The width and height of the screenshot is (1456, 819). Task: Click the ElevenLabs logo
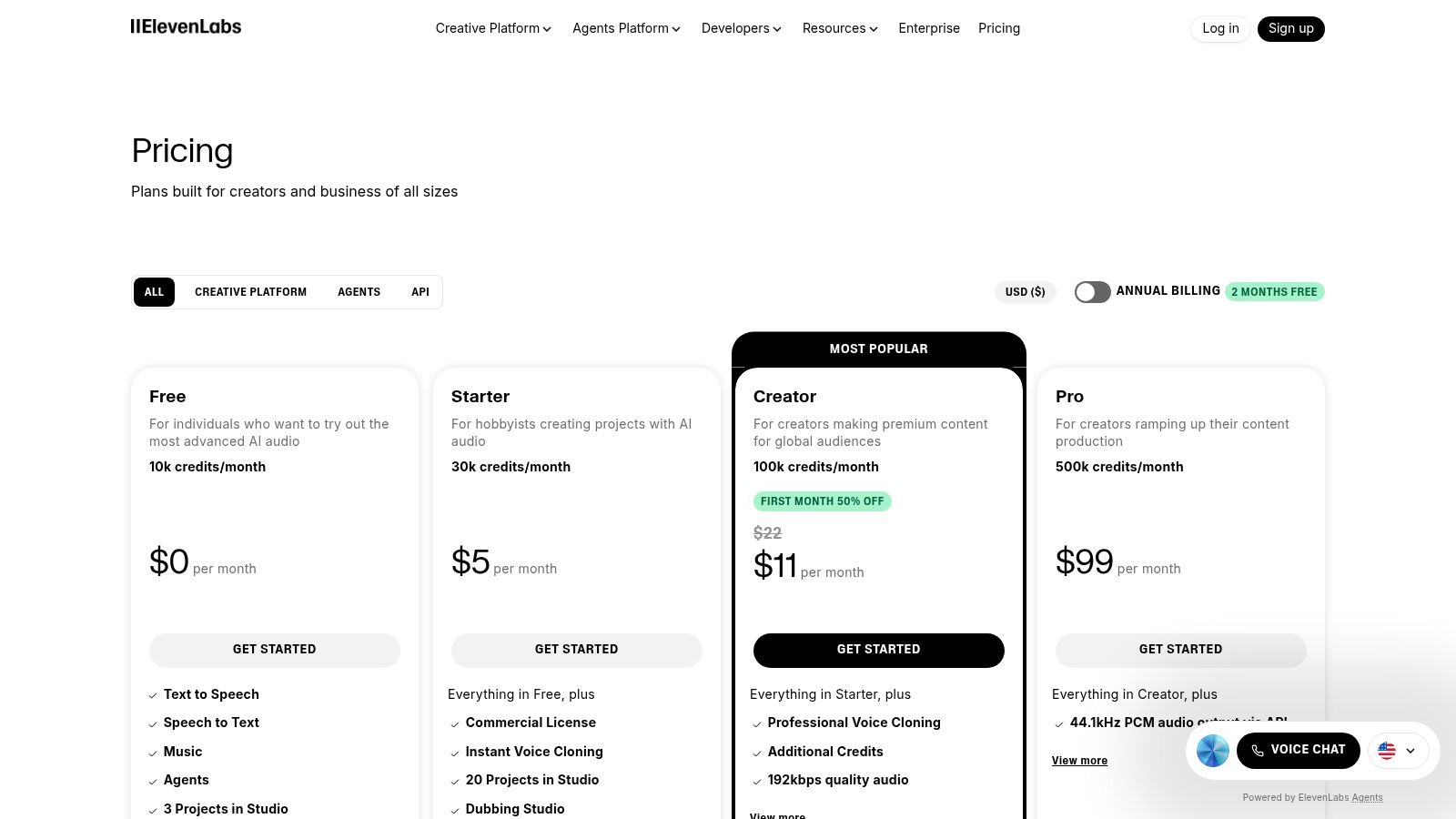[186, 26]
